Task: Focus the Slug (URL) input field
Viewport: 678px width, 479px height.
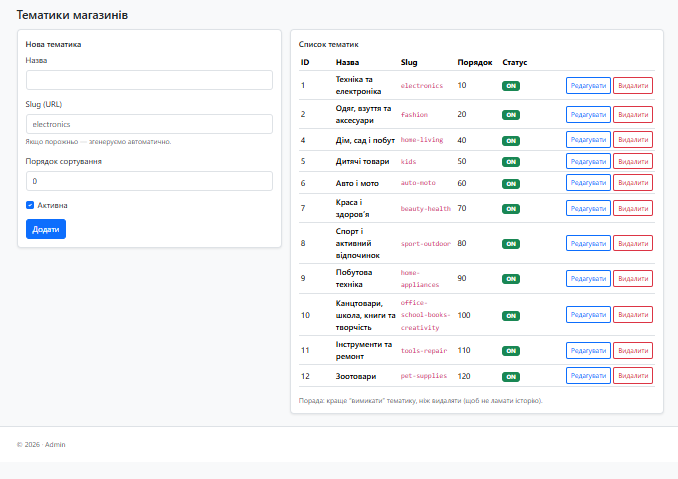Action: pyautogui.click(x=149, y=124)
